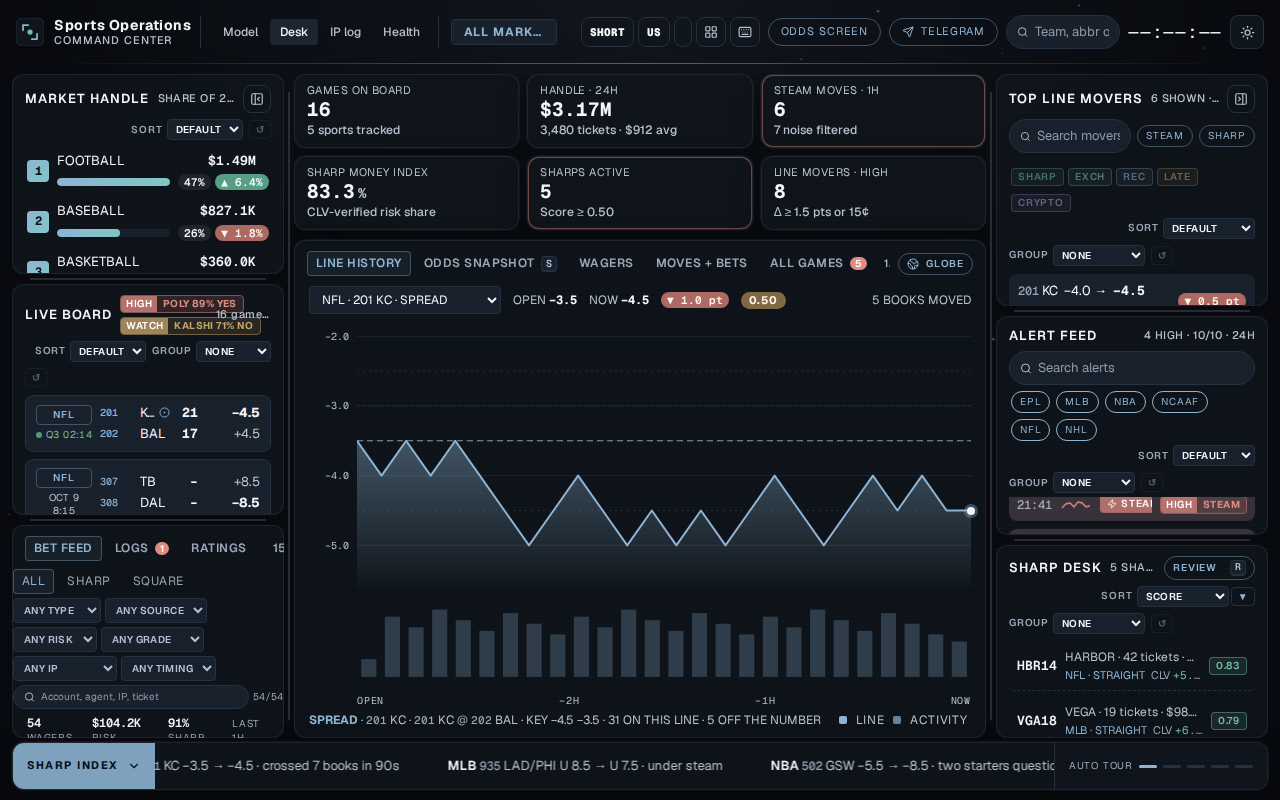Open the ODDS SCREEN button
This screenshot has height=800, width=1280.
[x=824, y=32]
